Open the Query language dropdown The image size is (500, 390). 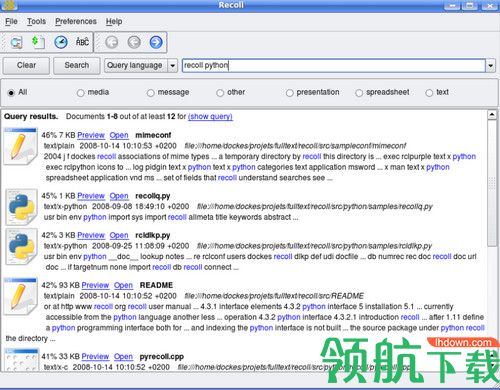[141, 65]
